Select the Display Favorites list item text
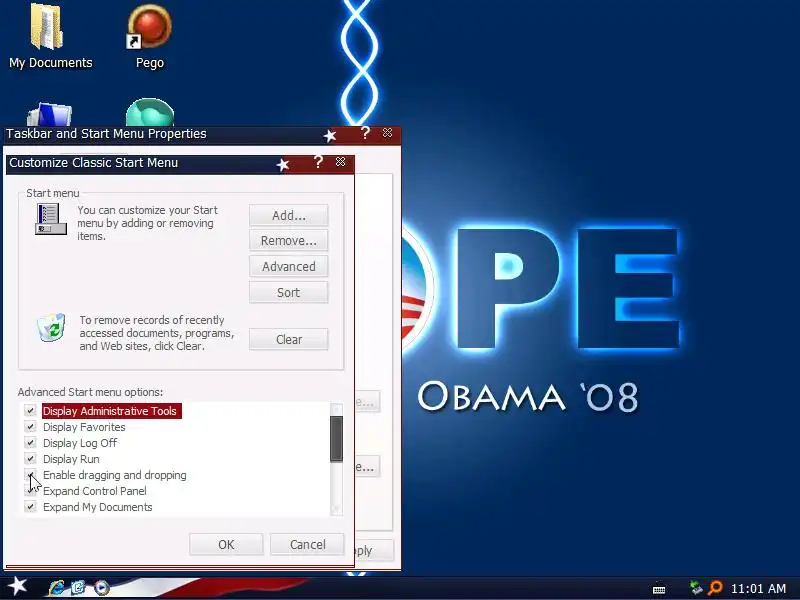Image resolution: width=800 pixels, height=600 pixels. 84,427
